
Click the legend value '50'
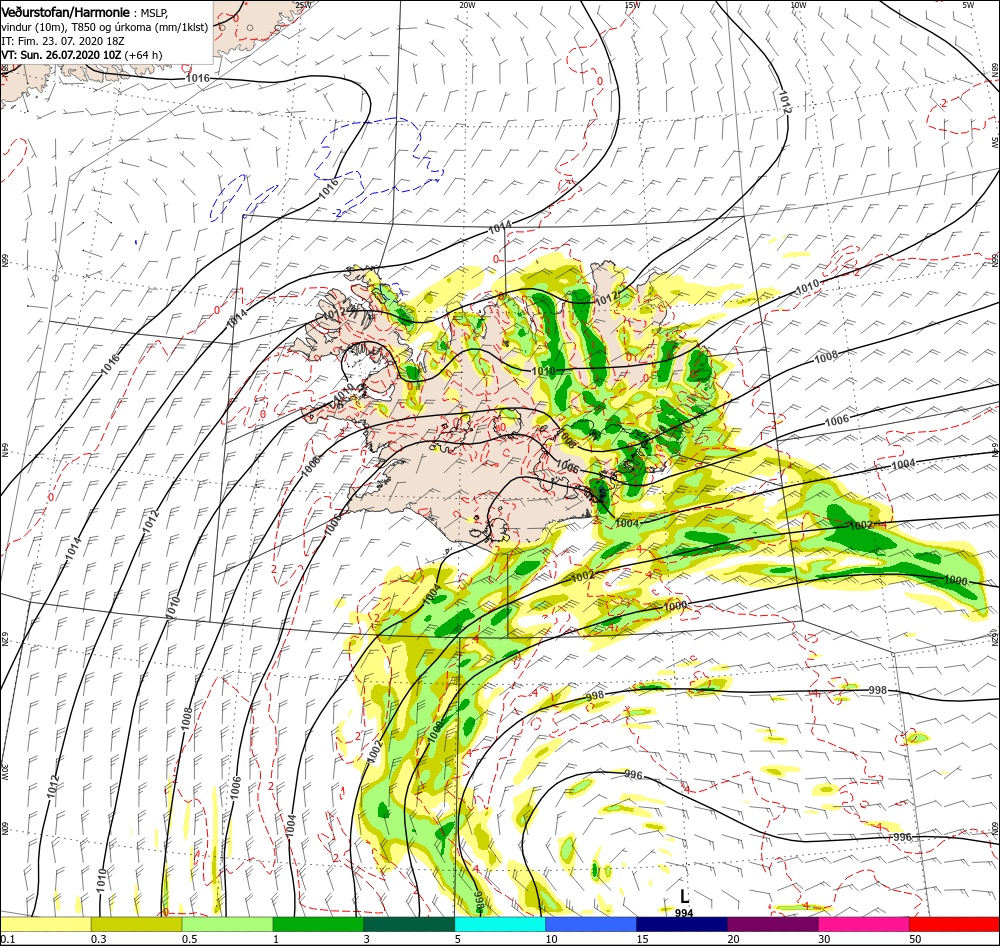(915, 939)
